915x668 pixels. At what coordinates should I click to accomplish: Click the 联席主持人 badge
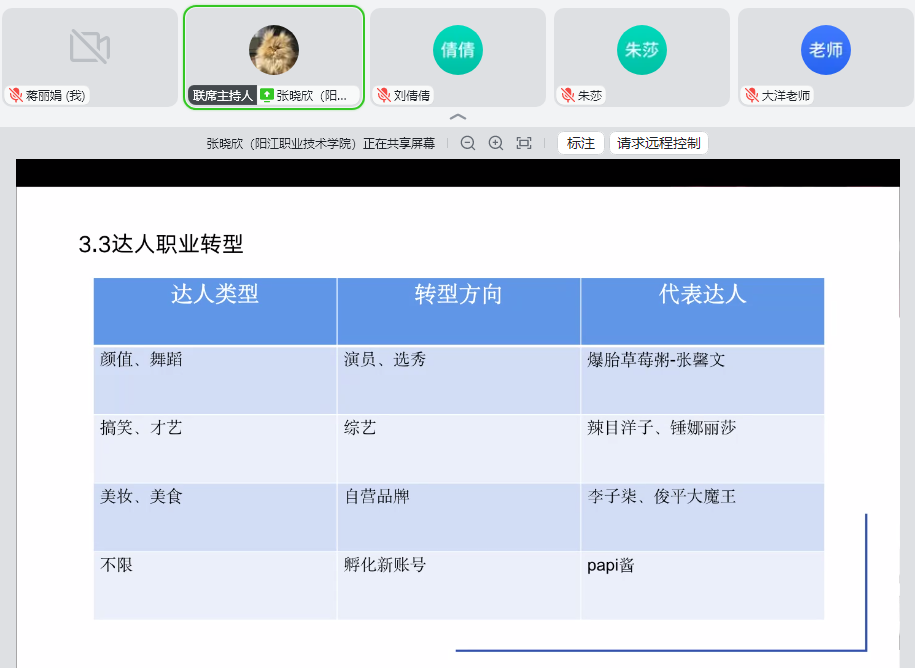point(222,95)
